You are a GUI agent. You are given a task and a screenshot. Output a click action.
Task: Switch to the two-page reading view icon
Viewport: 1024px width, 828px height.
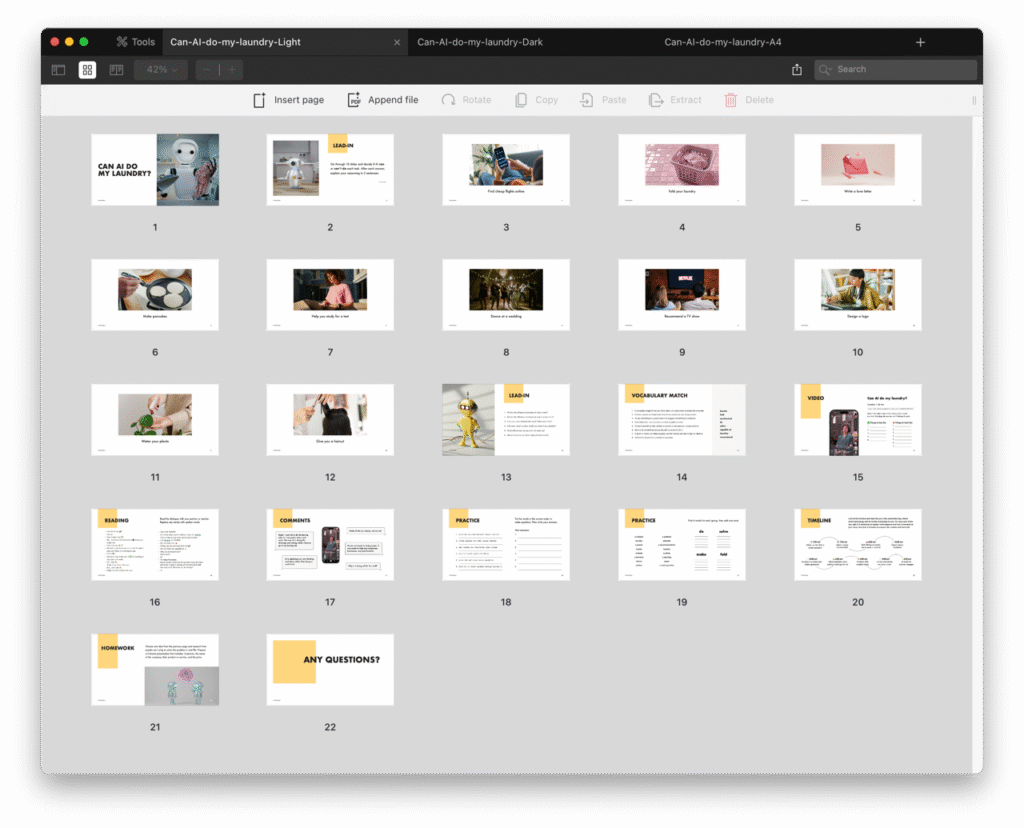point(116,70)
